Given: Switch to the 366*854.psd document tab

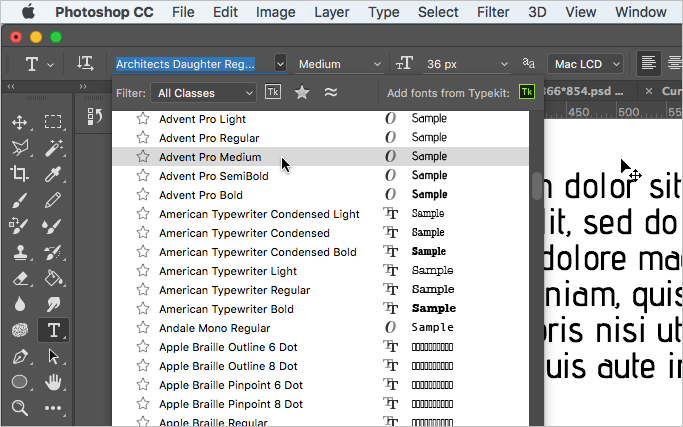Looking at the screenshot, I should (584, 91).
